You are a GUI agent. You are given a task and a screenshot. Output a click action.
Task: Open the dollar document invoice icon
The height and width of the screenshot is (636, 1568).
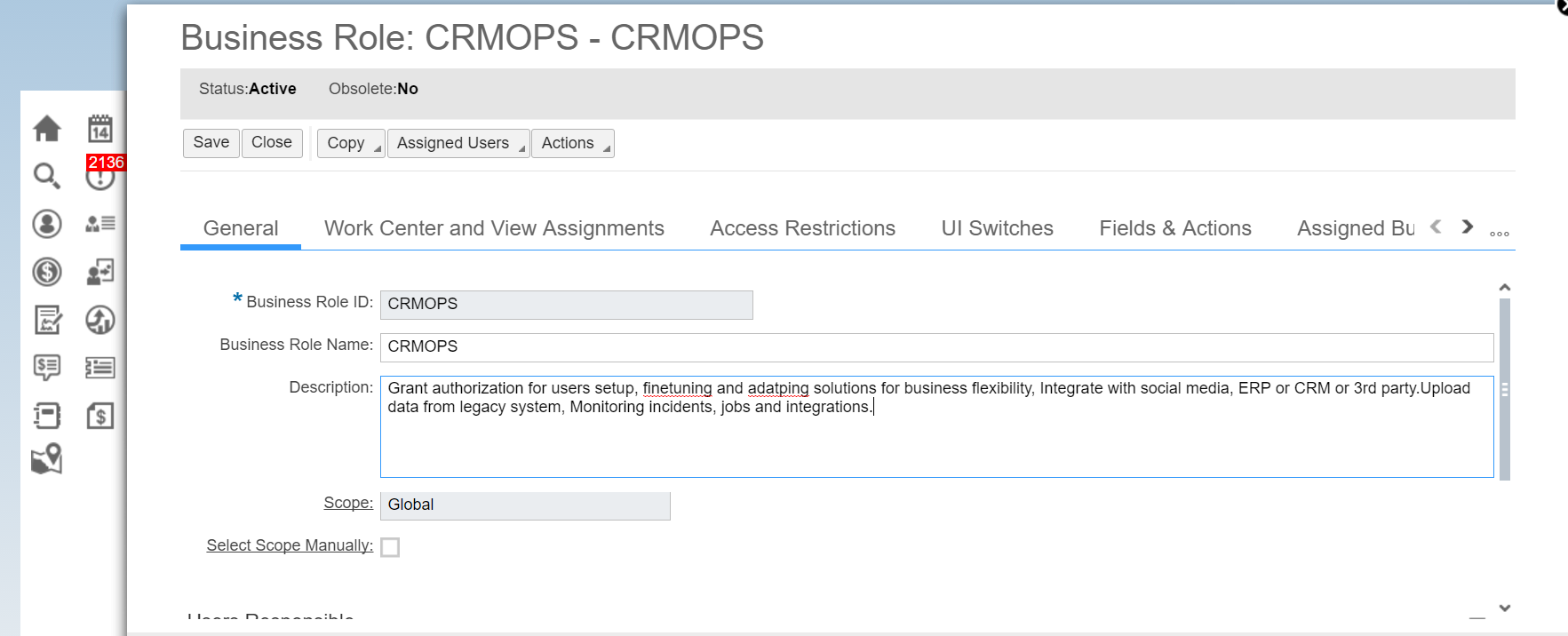click(x=100, y=416)
